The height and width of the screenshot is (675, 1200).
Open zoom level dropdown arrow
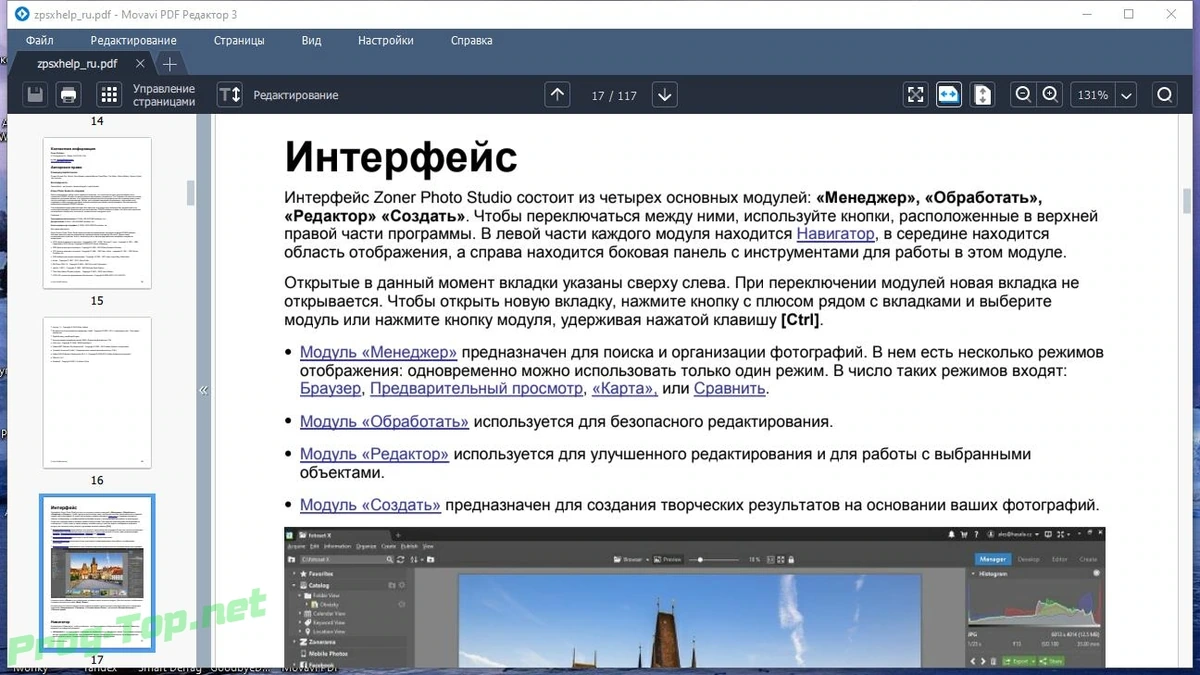click(x=1127, y=96)
